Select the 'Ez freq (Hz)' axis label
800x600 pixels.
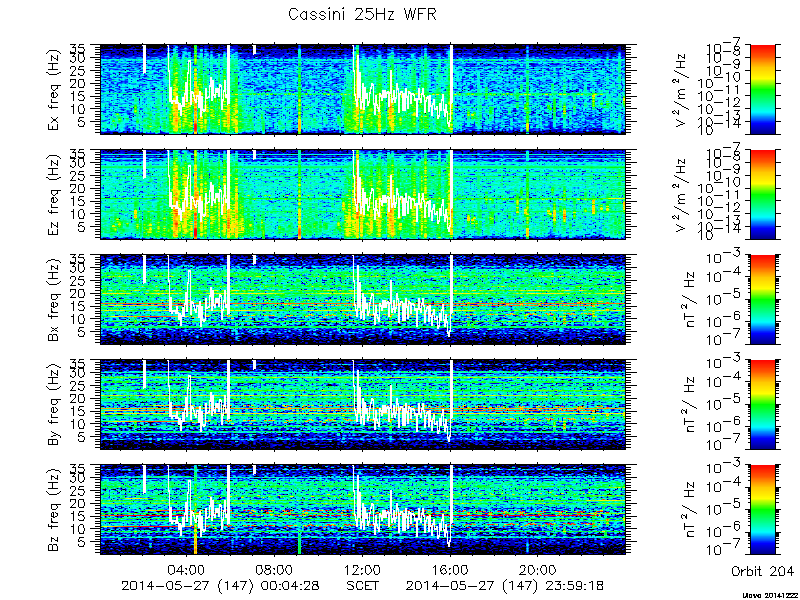[54, 195]
